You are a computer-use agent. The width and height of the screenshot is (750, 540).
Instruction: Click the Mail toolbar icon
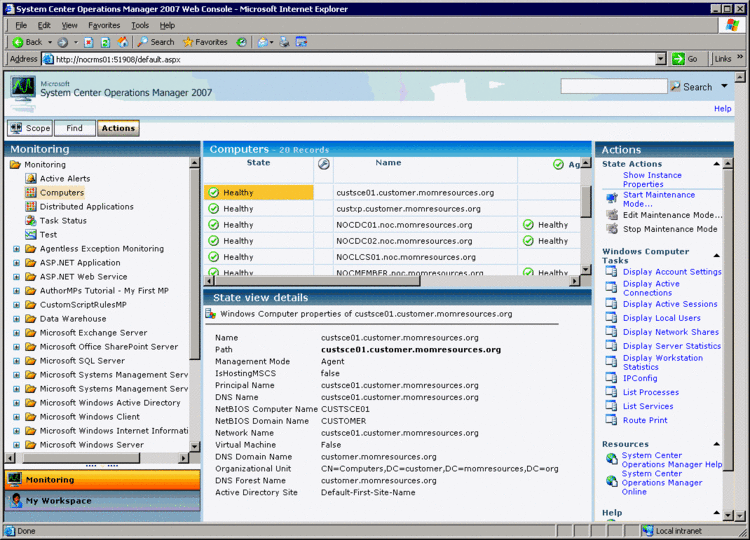(263, 42)
